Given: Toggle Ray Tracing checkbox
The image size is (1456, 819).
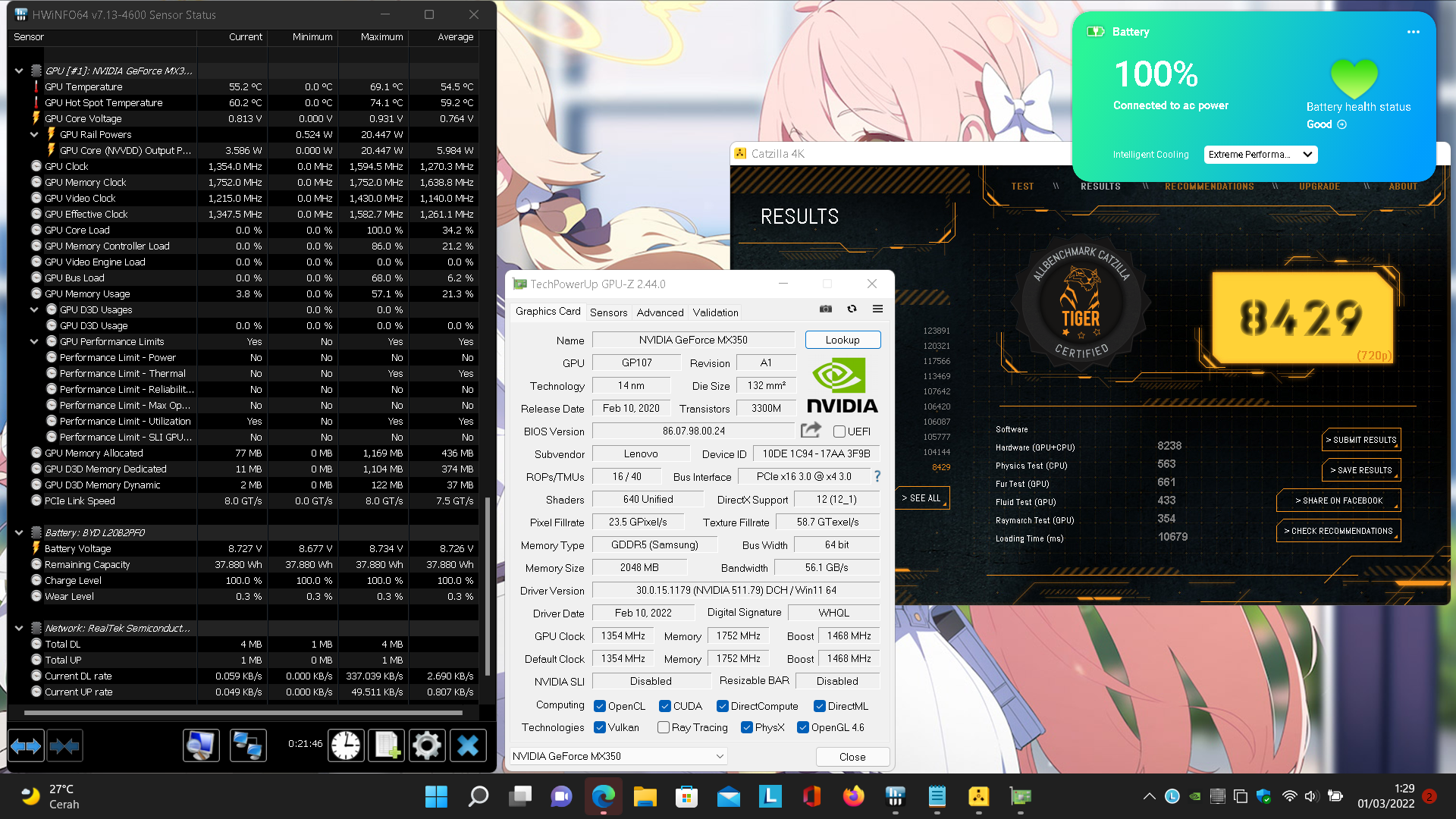Looking at the screenshot, I should (664, 727).
